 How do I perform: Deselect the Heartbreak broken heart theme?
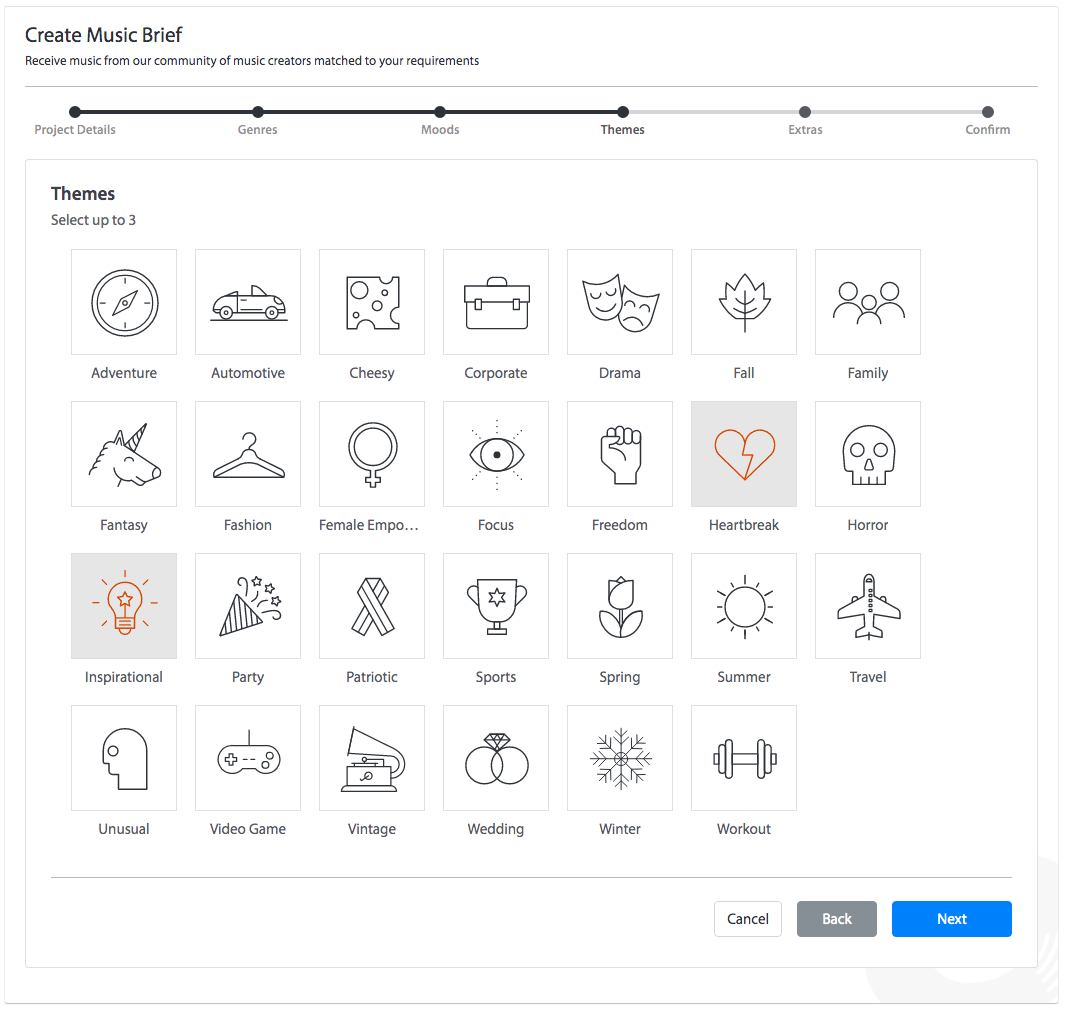(744, 454)
